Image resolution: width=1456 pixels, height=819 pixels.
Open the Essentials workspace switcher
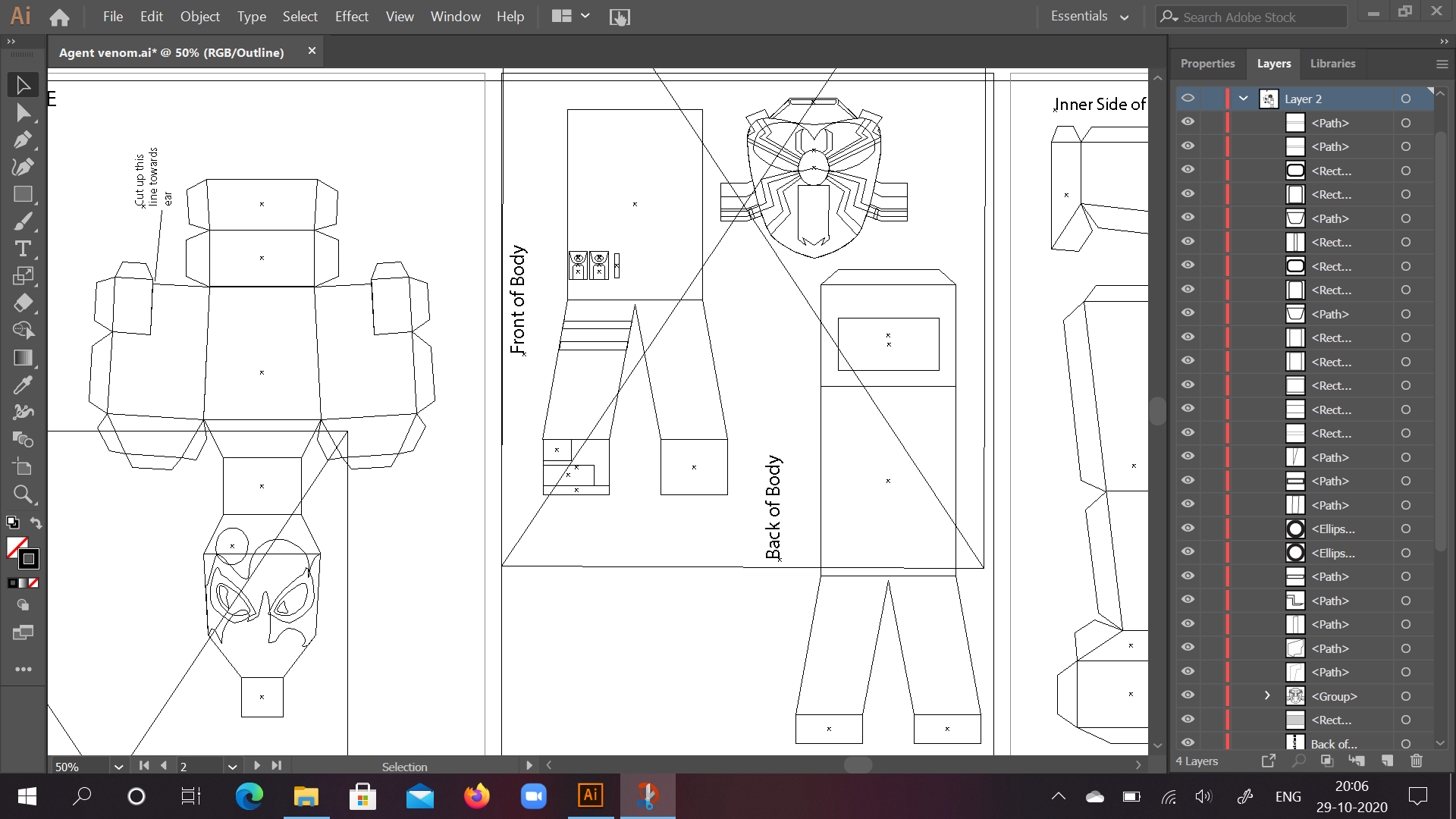(x=1089, y=17)
